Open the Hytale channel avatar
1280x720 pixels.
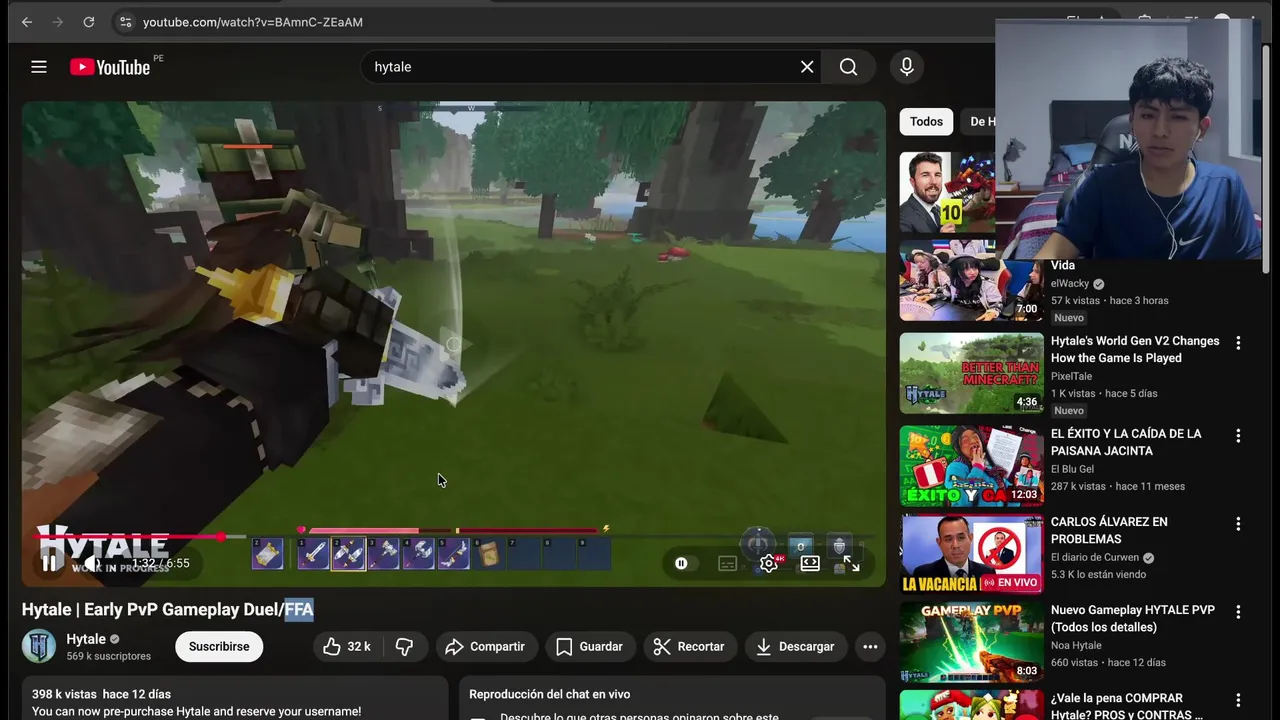39,646
